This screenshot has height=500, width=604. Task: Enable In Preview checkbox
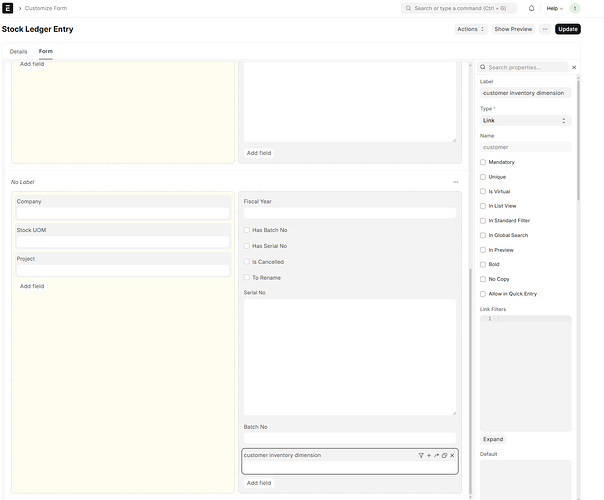483,250
